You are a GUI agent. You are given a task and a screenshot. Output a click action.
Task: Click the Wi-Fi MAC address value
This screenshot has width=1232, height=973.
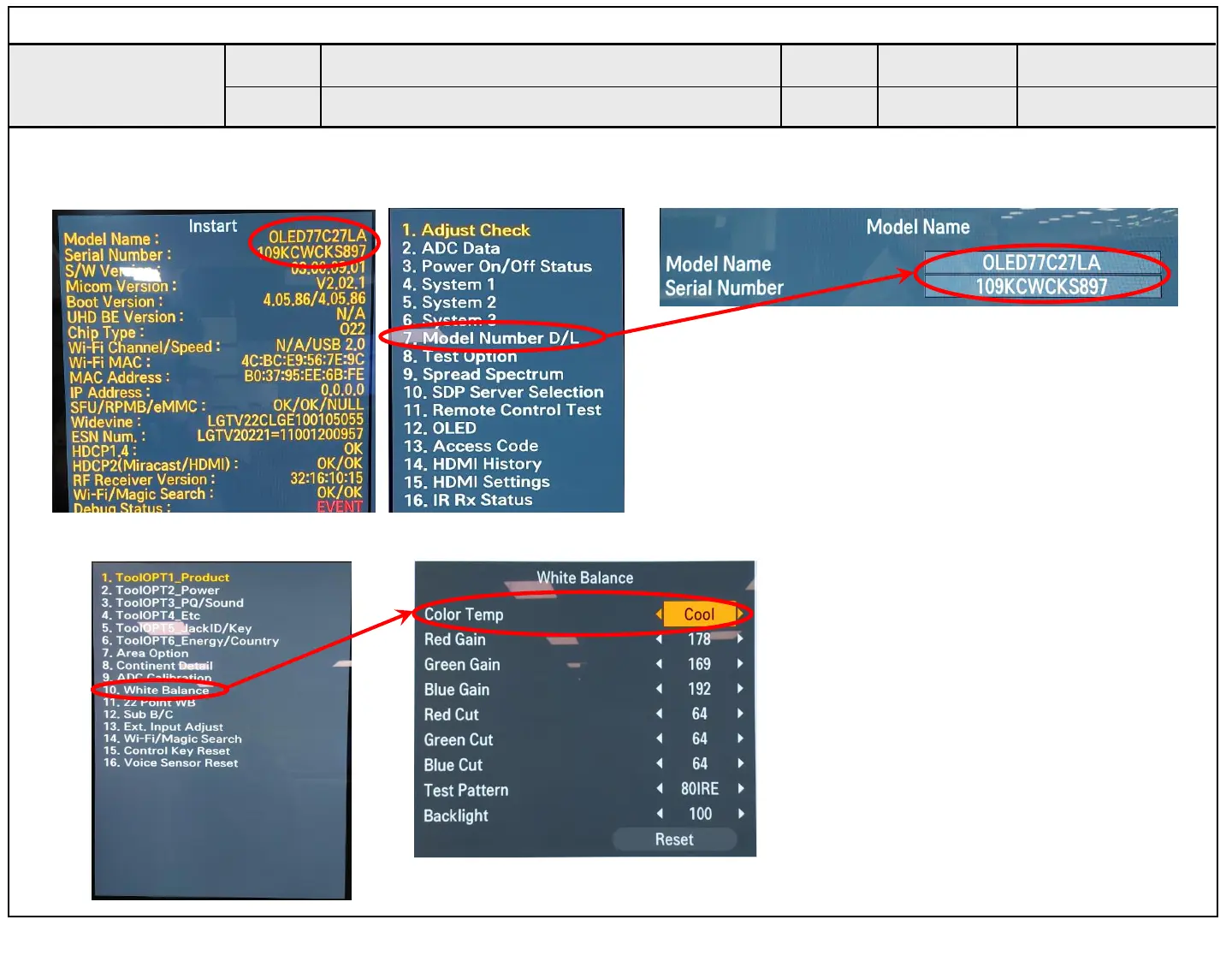[x=303, y=360]
